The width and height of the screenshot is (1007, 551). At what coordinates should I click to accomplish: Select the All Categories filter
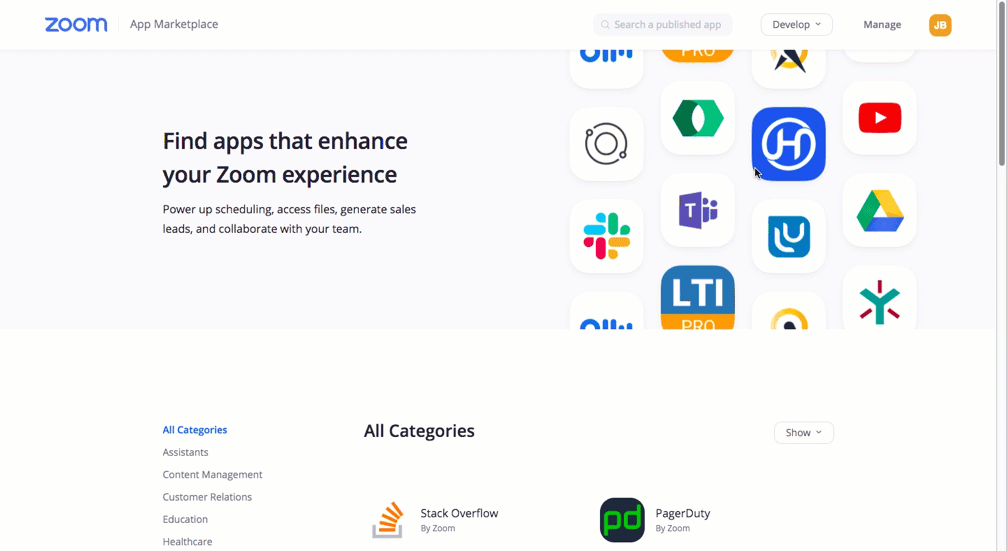(195, 430)
